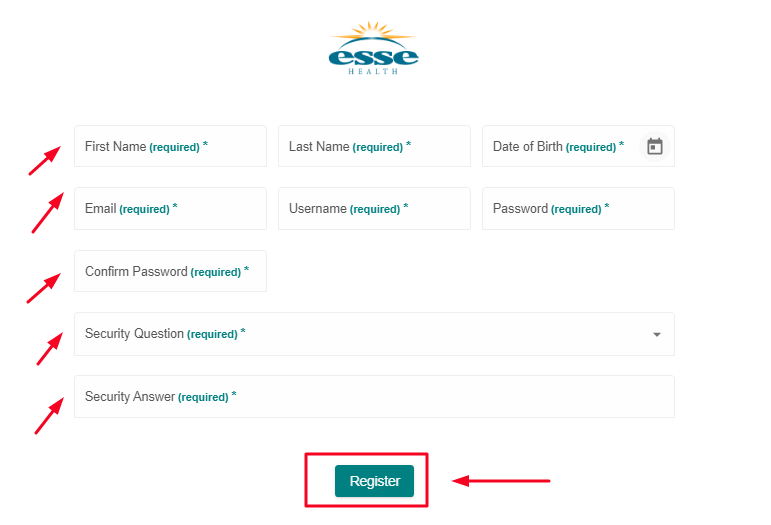Click the red arrow beside Security Question

pyautogui.click(x=50, y=349)
